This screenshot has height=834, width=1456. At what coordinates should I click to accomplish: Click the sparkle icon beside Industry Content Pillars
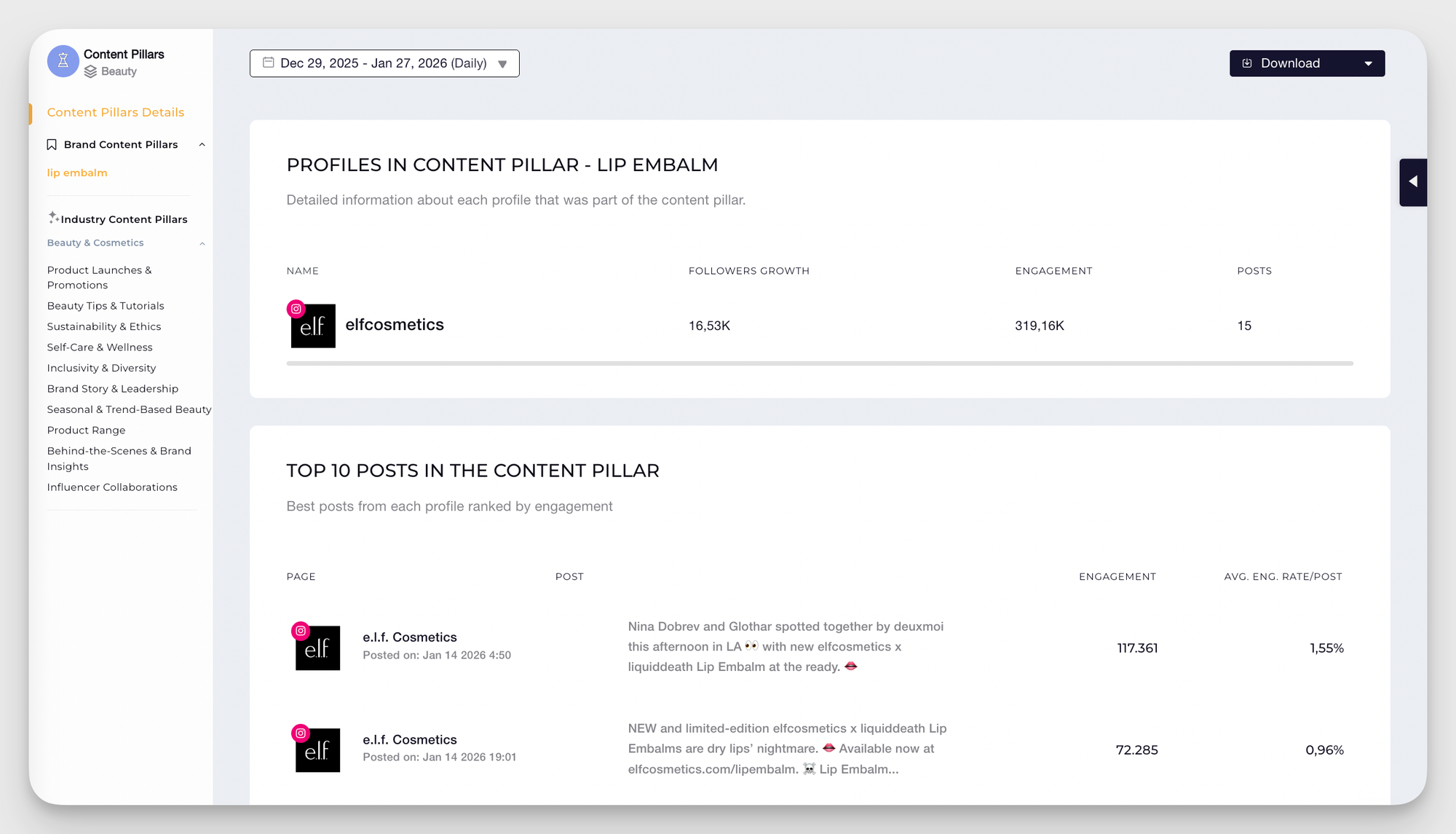(x=54, y=216)
